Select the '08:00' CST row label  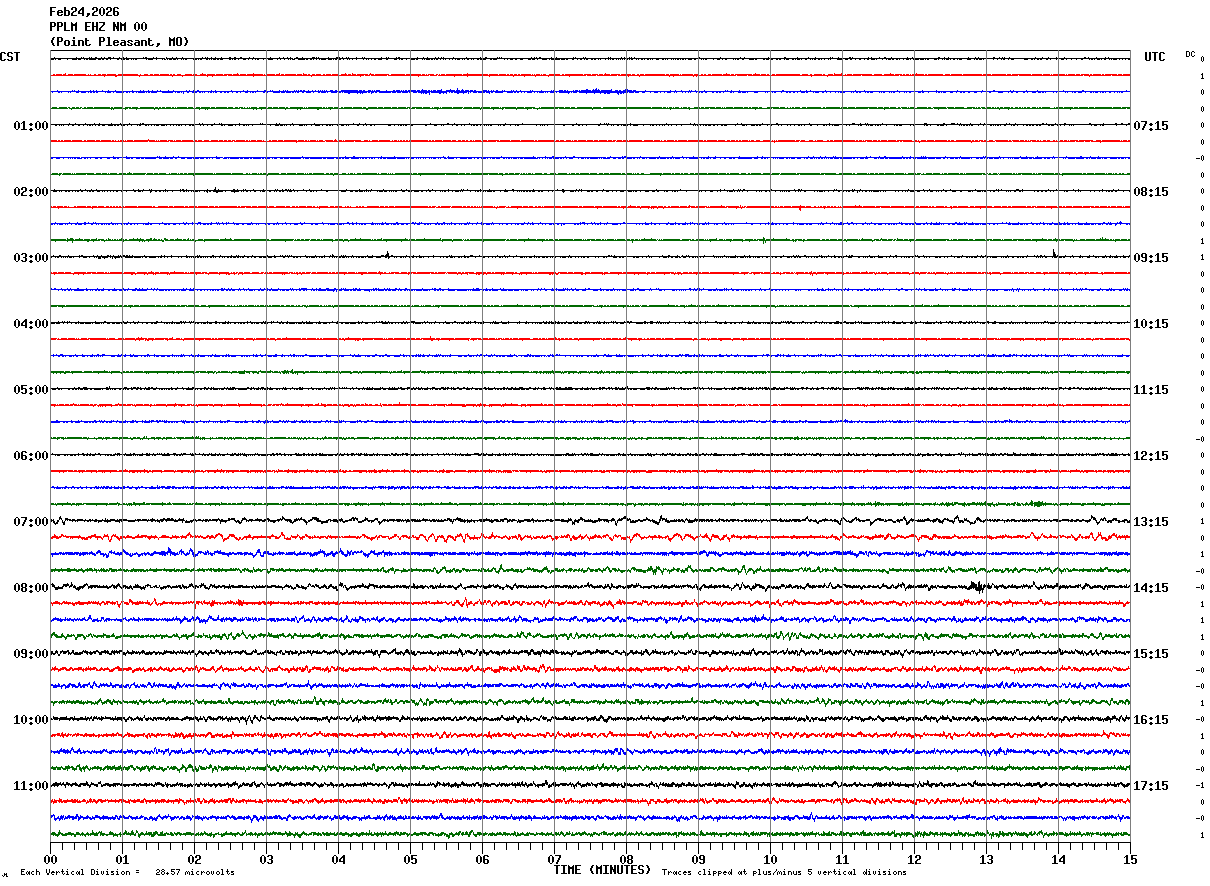click(x=31, y=588)
